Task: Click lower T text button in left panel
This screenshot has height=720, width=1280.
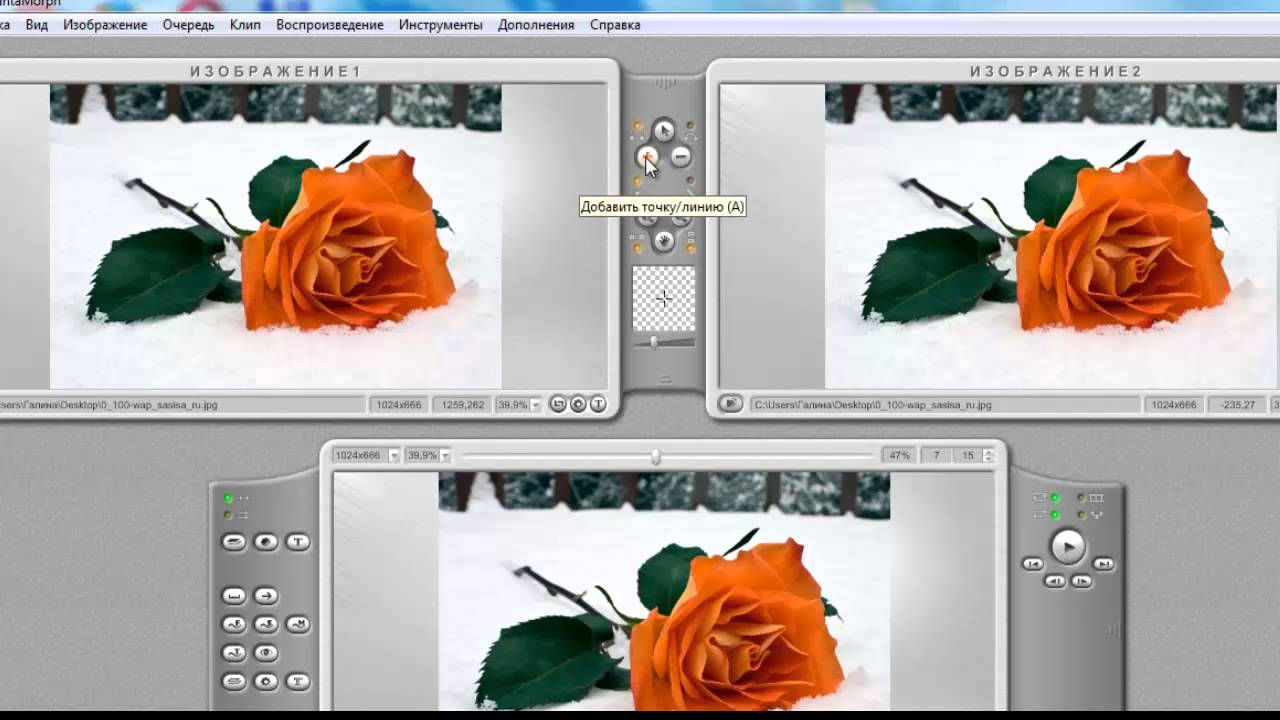Action: click(298, 682)
